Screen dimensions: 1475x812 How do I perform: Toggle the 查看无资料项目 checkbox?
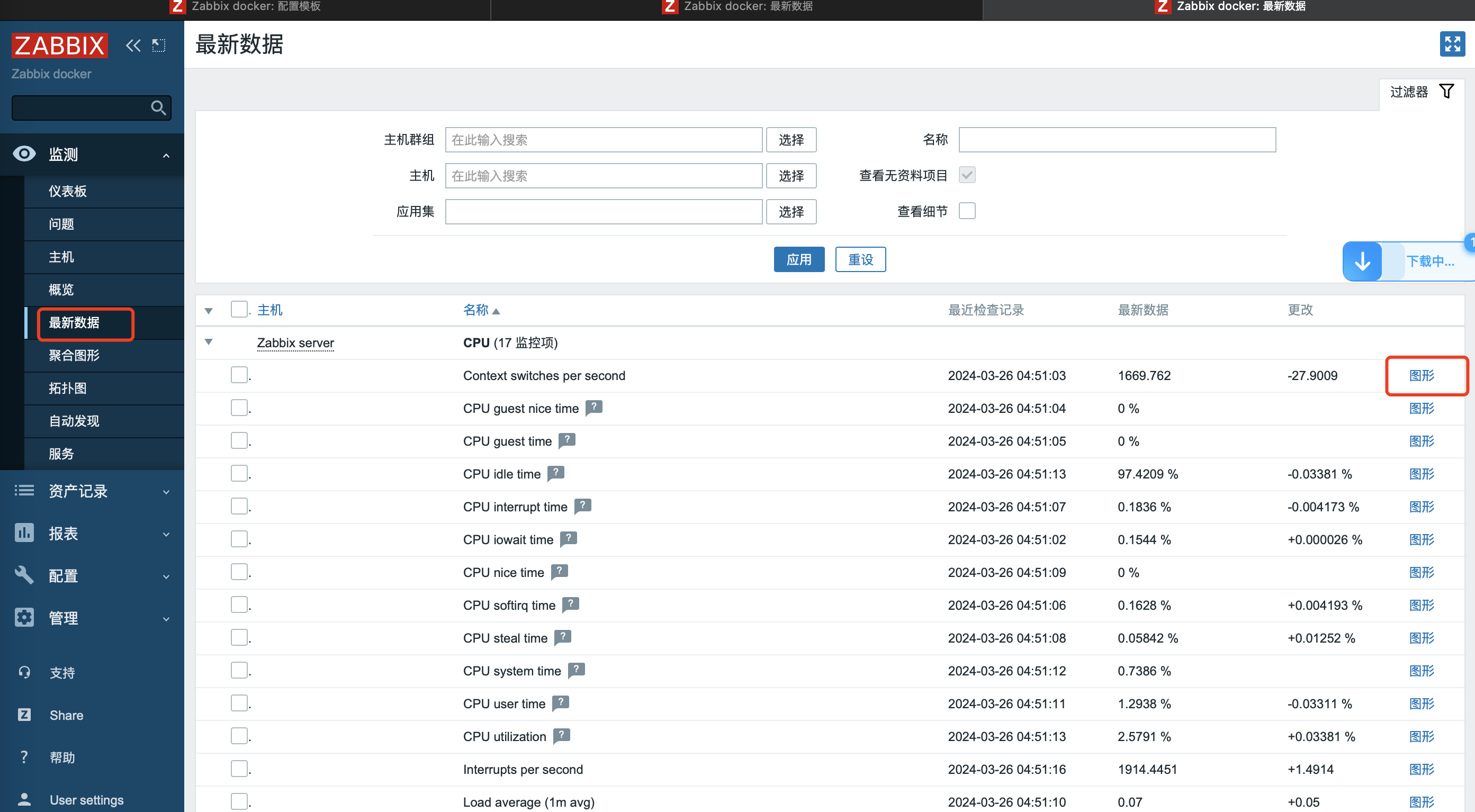point(967,175)
